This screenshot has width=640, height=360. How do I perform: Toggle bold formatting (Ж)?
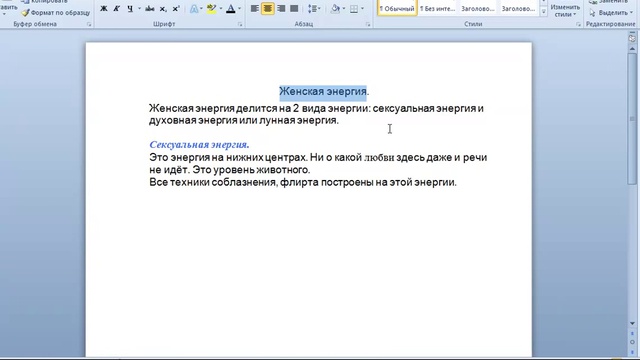tap(104, 9)
